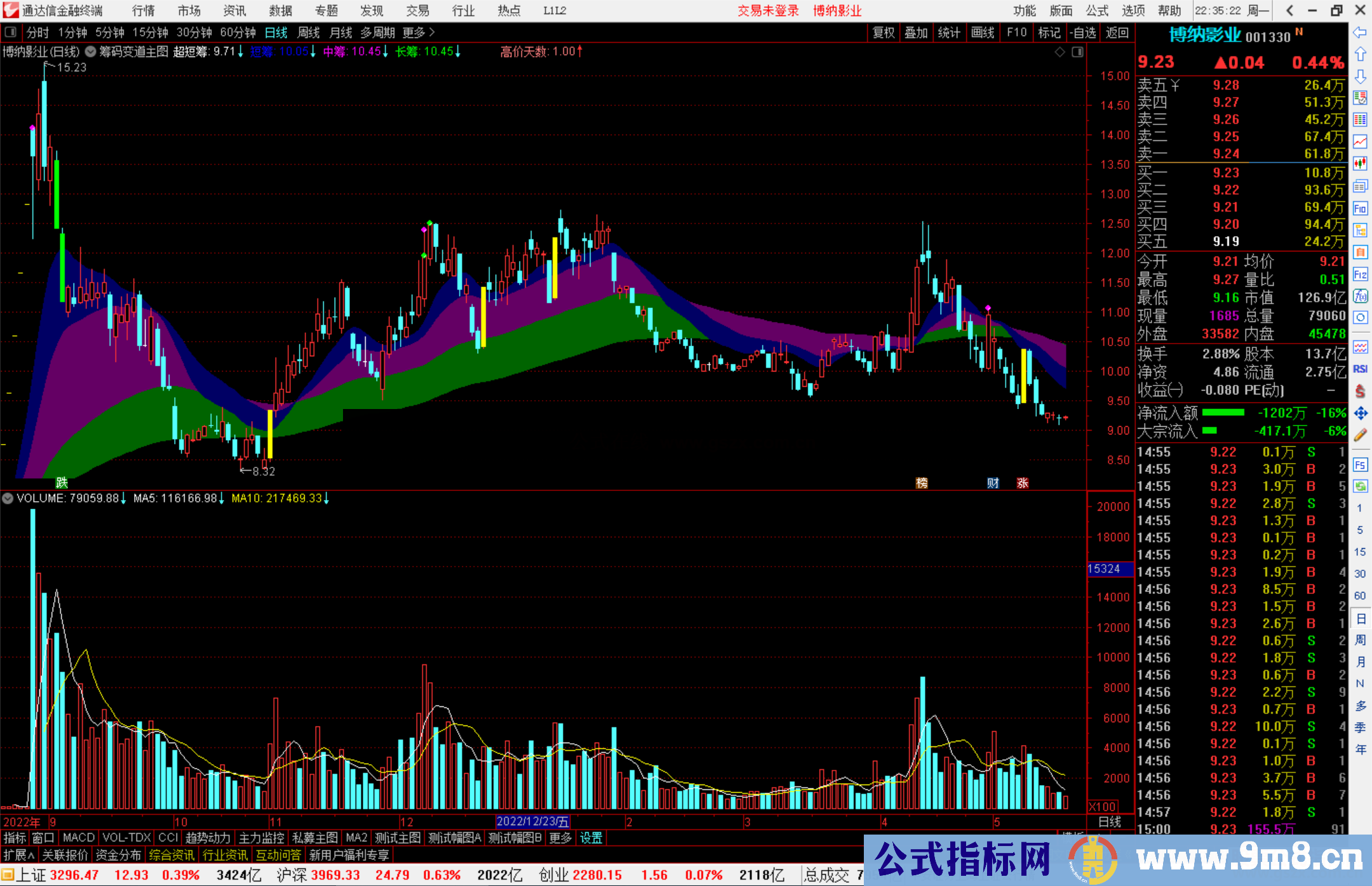Click the RSI indicator sidebar icon
This screenshot has height=886, width=1372.
pyautogui.click(x=1360, y=369)
